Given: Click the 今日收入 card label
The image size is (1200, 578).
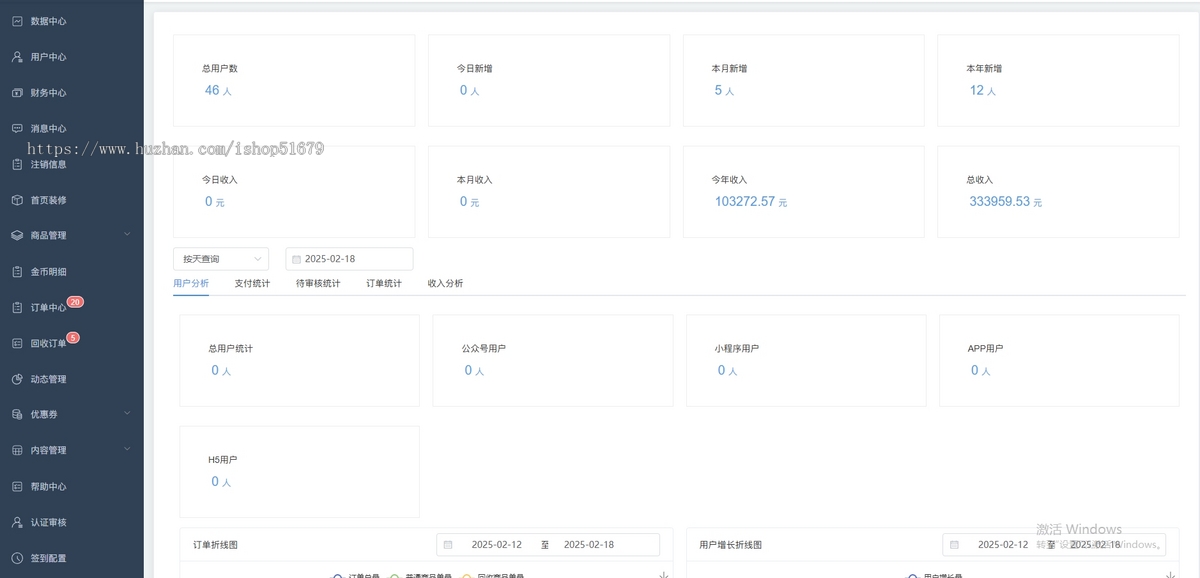Looking at the screenshot, I should pyautogui.click(x=220, y=180).
